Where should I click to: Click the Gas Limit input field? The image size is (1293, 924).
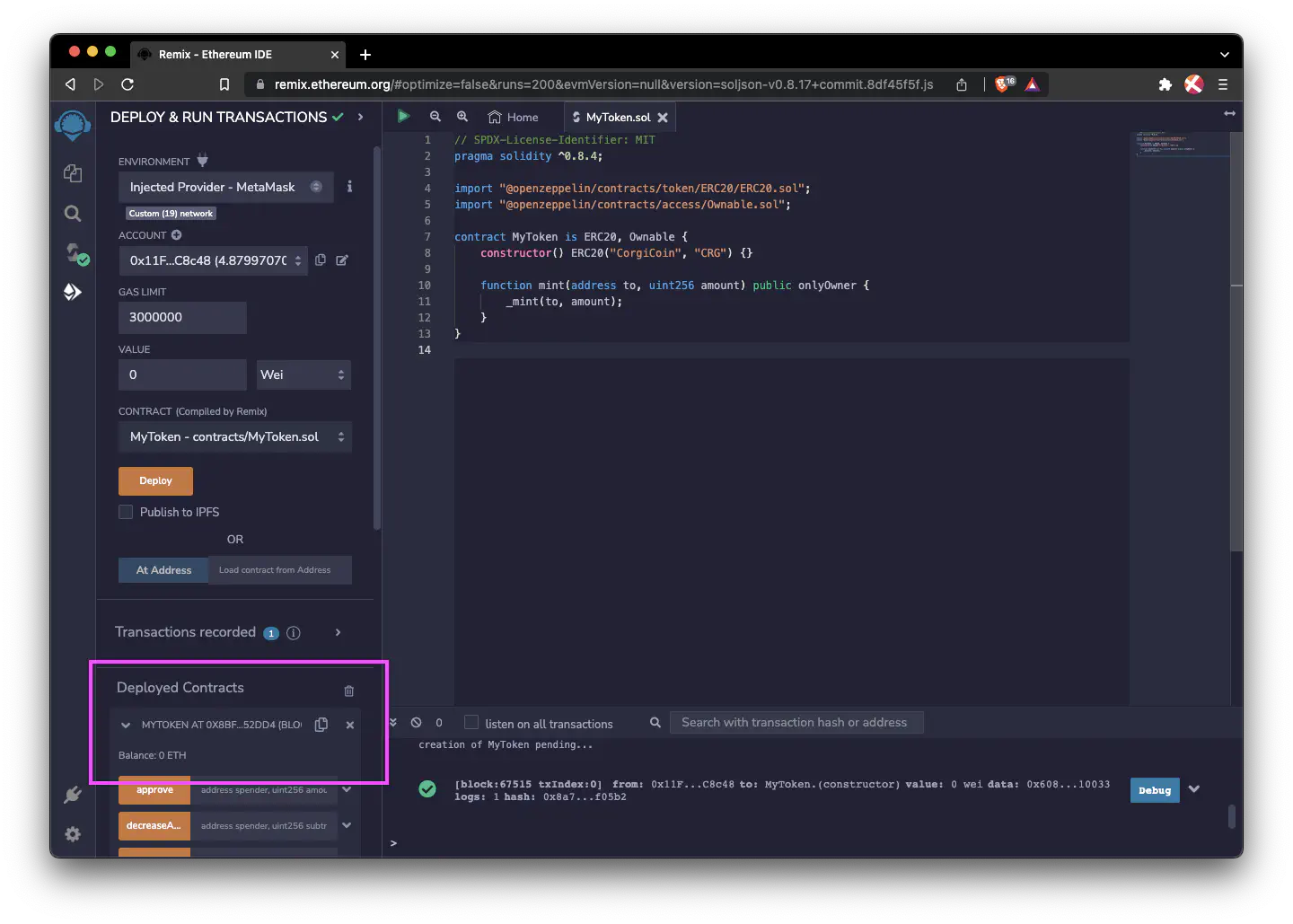[x=182, y=317]
